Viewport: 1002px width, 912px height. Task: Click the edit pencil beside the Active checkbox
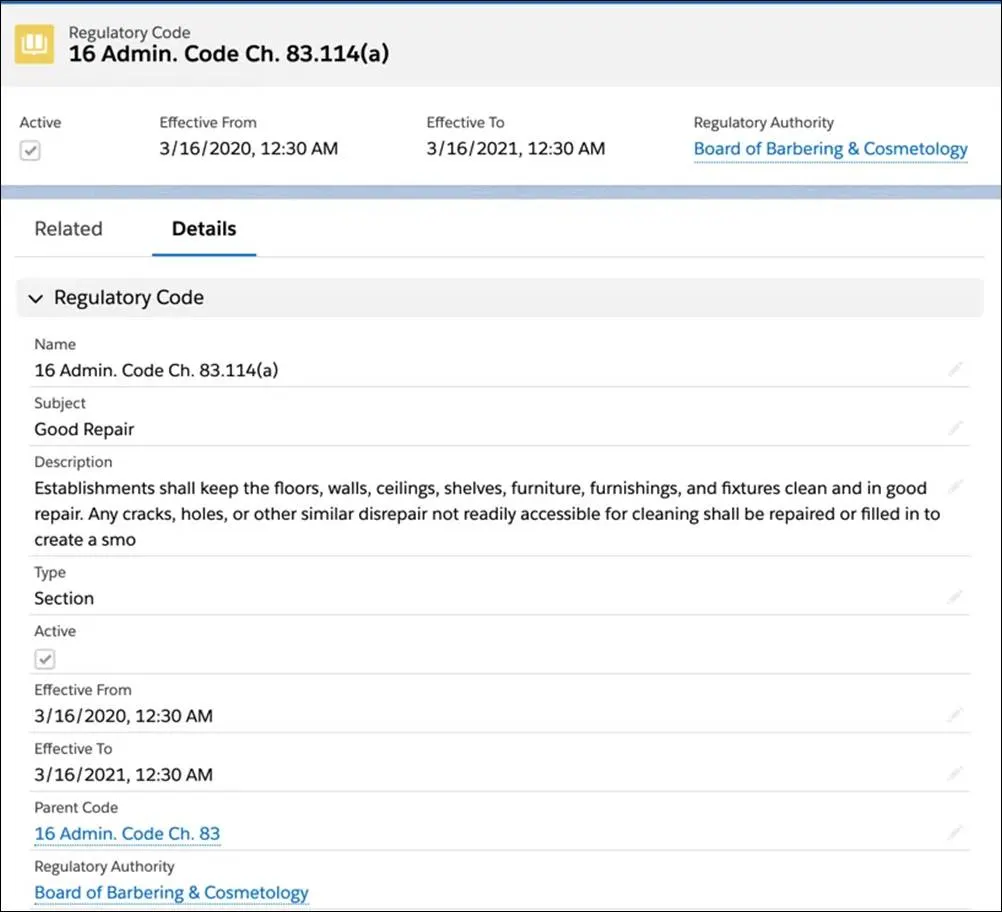955,655
